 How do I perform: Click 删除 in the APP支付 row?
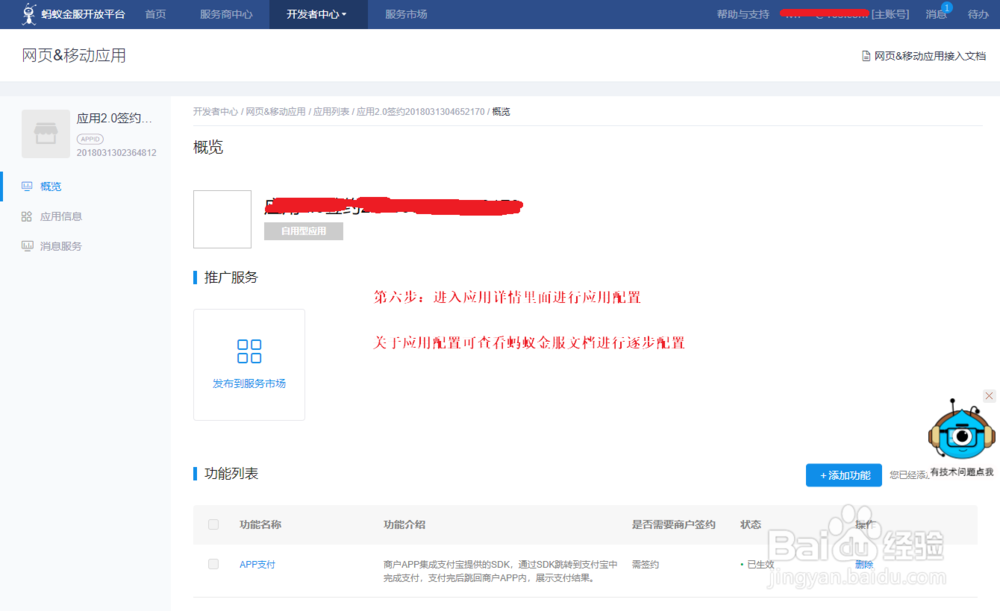(x=864, y=564)
